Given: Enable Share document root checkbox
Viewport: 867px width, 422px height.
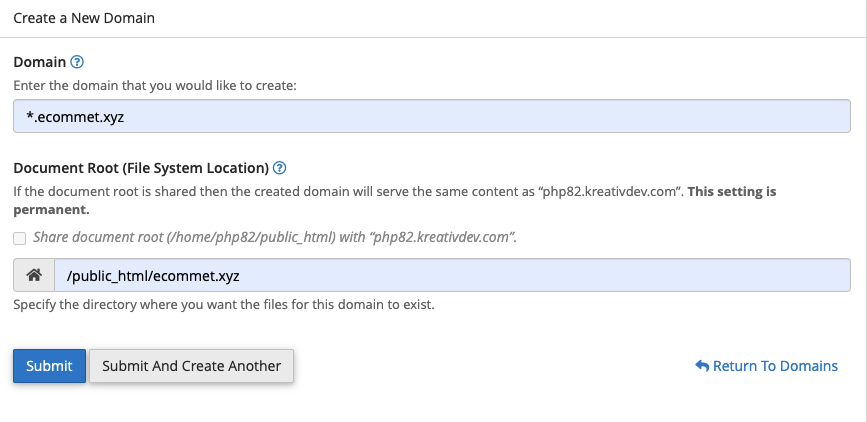Looking at the screenshot, I should 20,238.
